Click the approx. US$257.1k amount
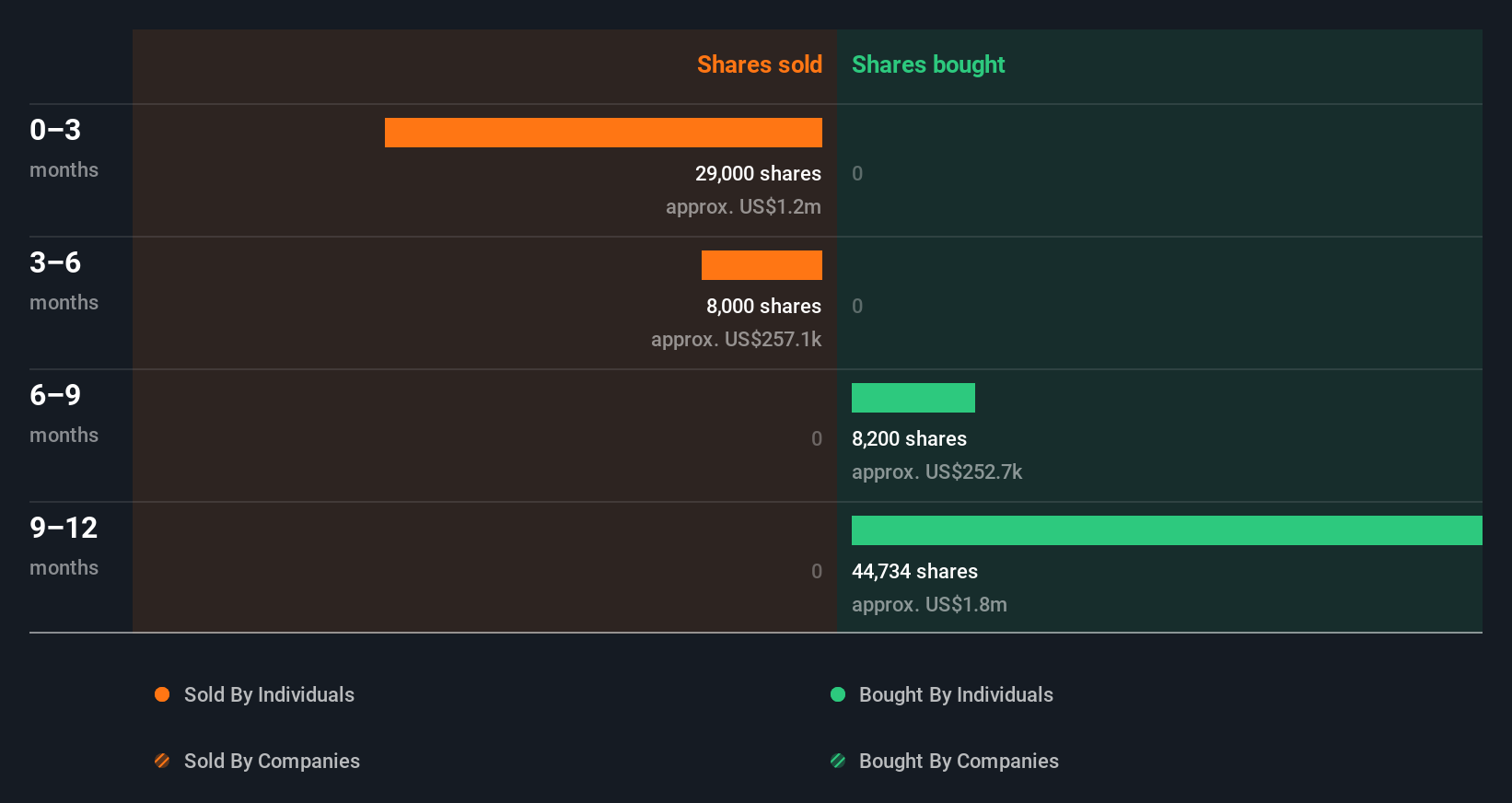1512x803 pixels. (x=736, y=339)
